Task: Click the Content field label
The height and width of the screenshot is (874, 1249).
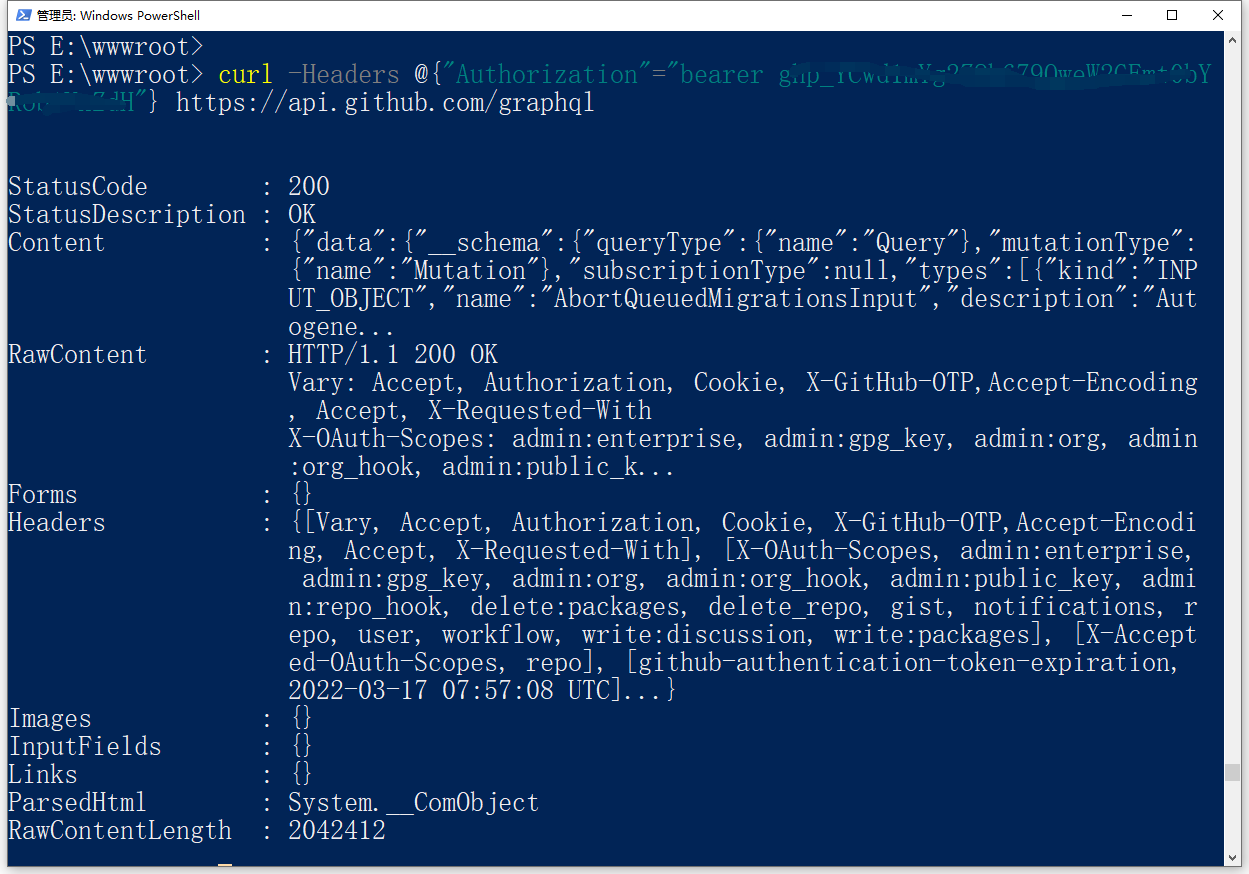Action: [56, 242]
